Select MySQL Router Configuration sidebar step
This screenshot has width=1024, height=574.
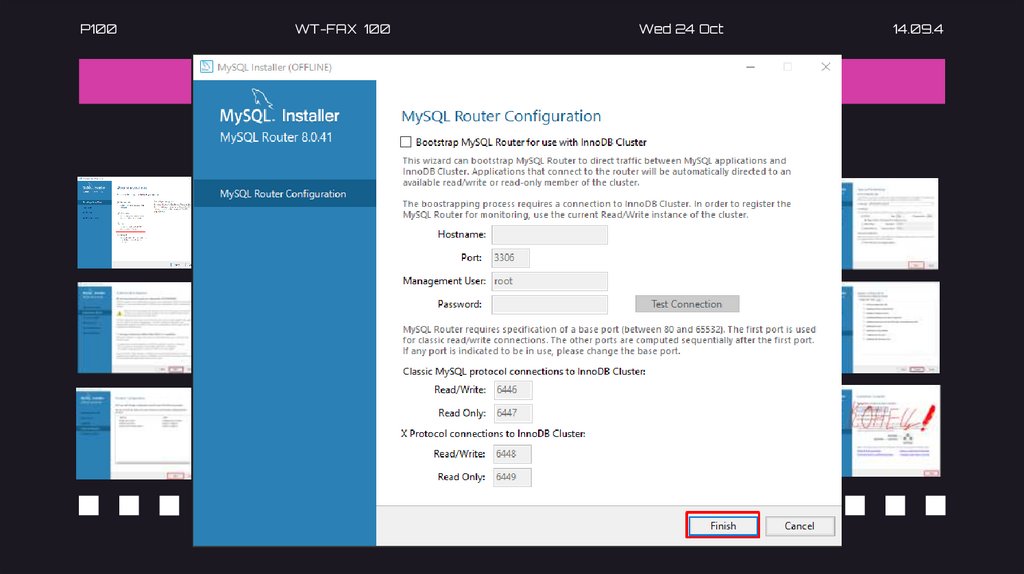(x=285, y=193)
